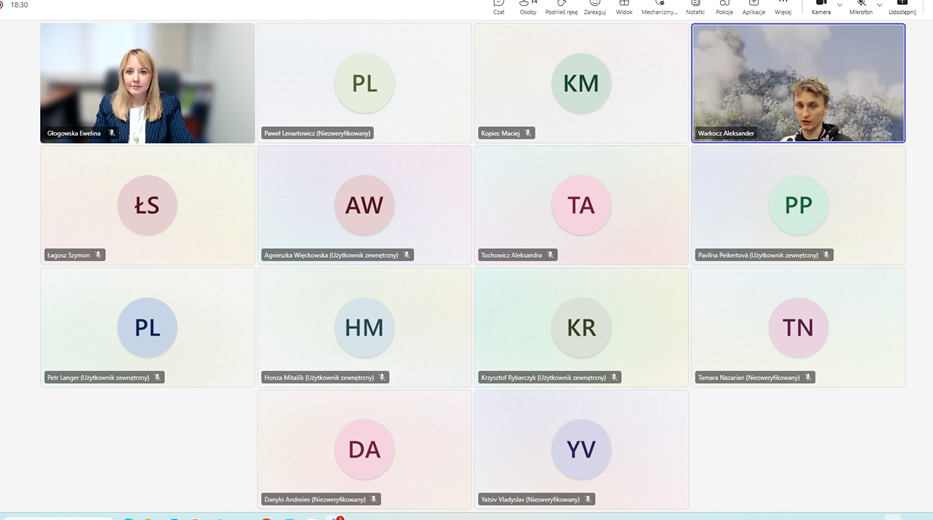Expand the Mikrofon options arrow

pos(880,5)
